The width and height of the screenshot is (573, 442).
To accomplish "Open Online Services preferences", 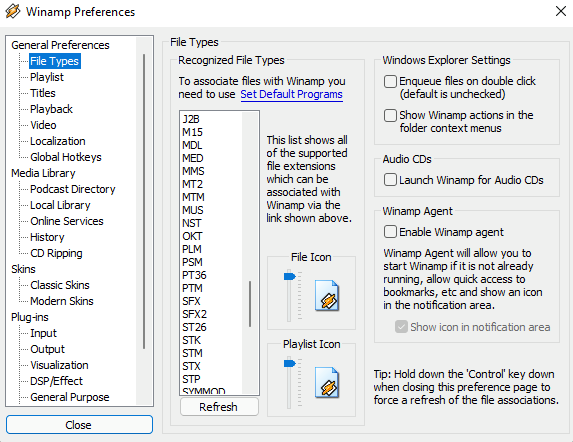I will point(67,221).
